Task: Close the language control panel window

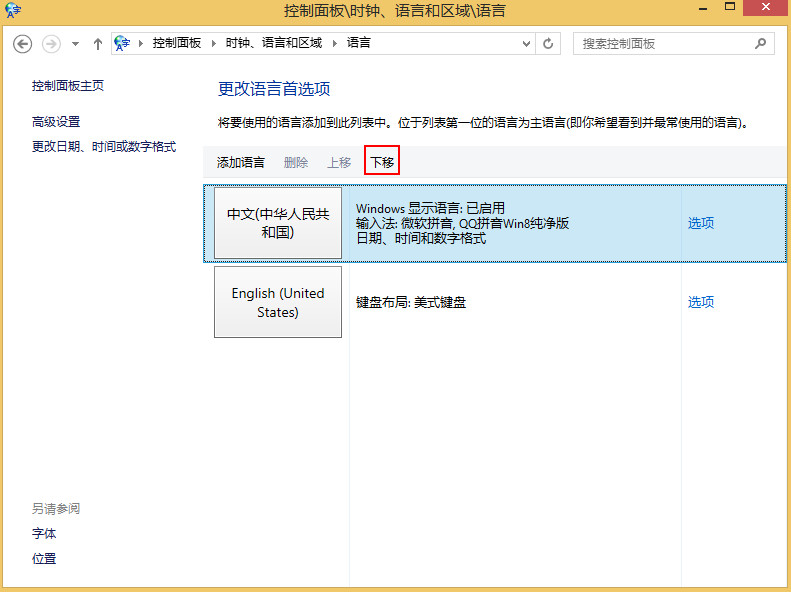Action: (766, 8)
